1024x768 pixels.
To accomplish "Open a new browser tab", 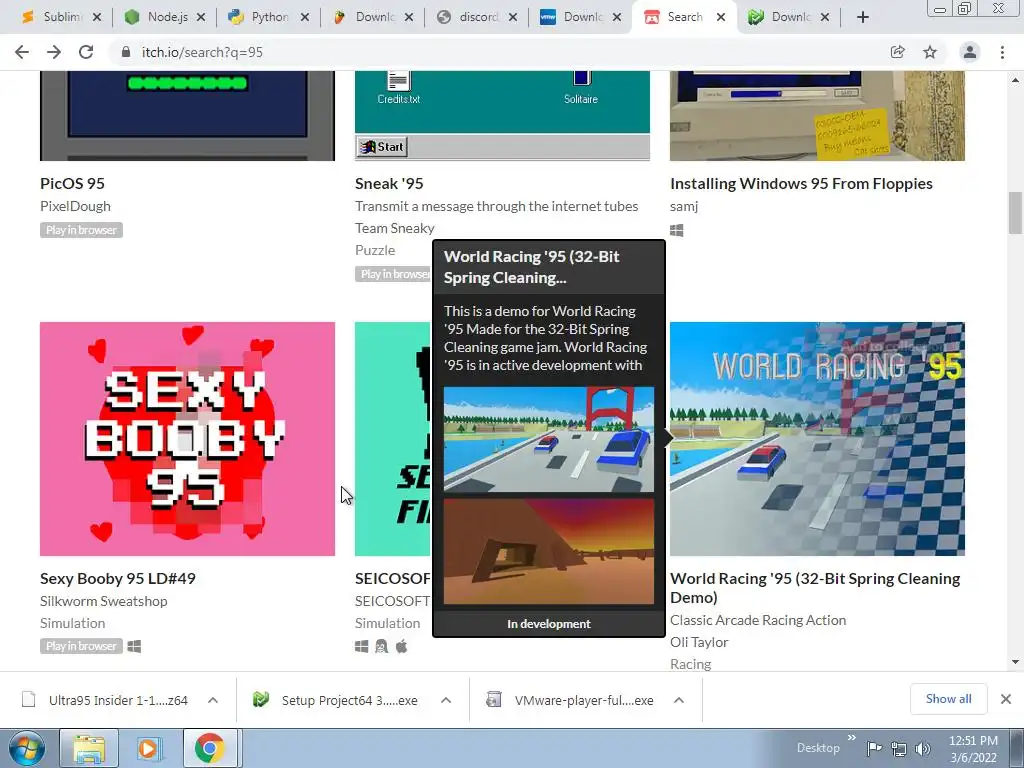I will pyautogui.click(x=863, y=17).
